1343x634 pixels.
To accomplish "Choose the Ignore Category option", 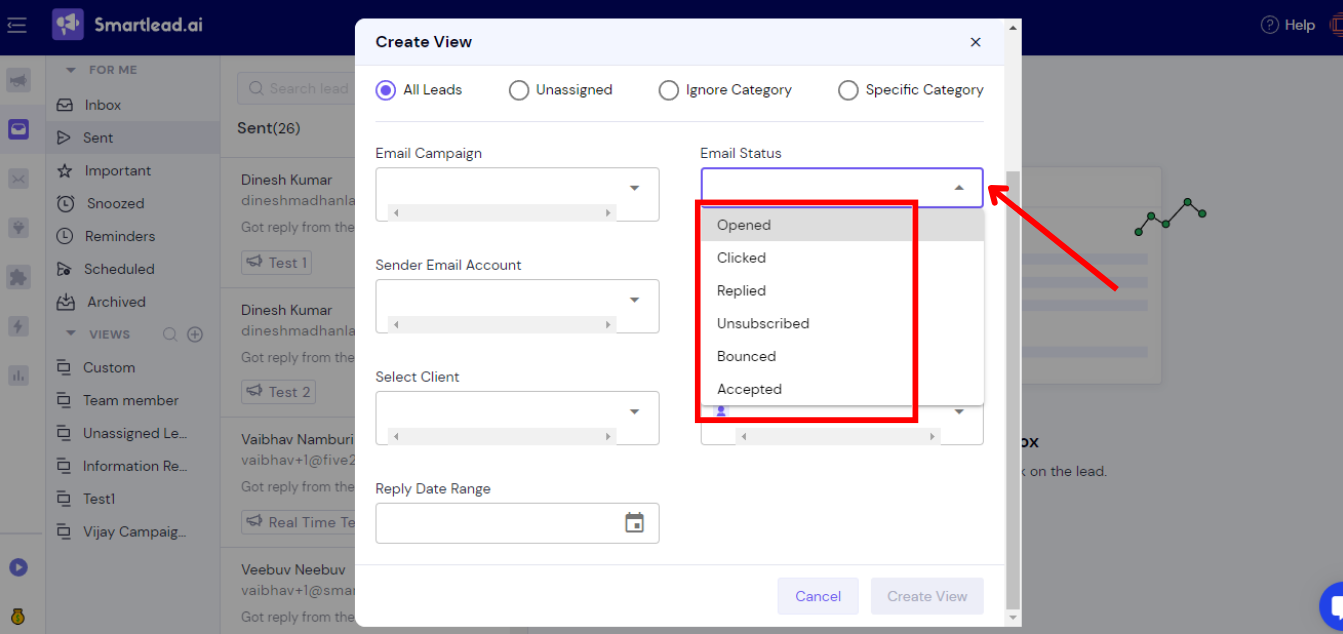I will pos(668,90).
